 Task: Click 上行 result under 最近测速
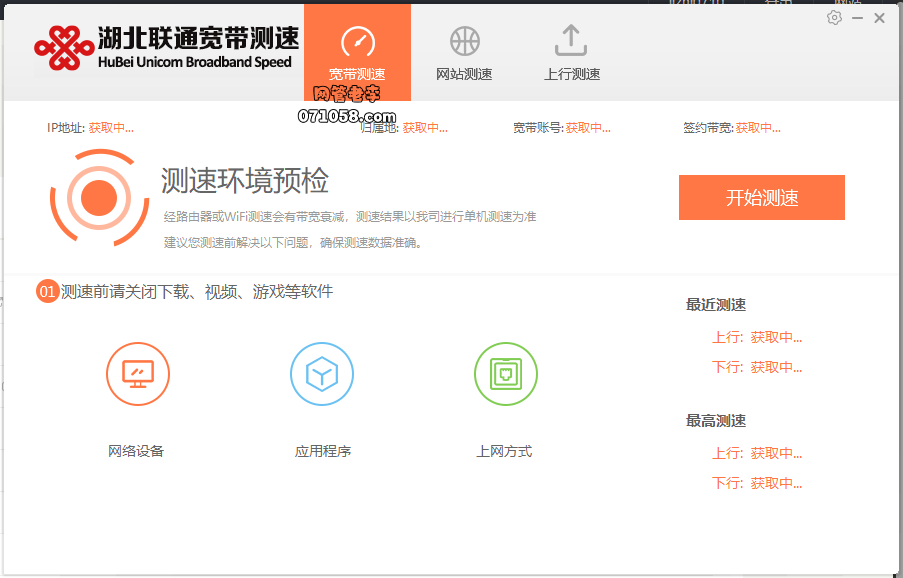(x=757, y=338)
